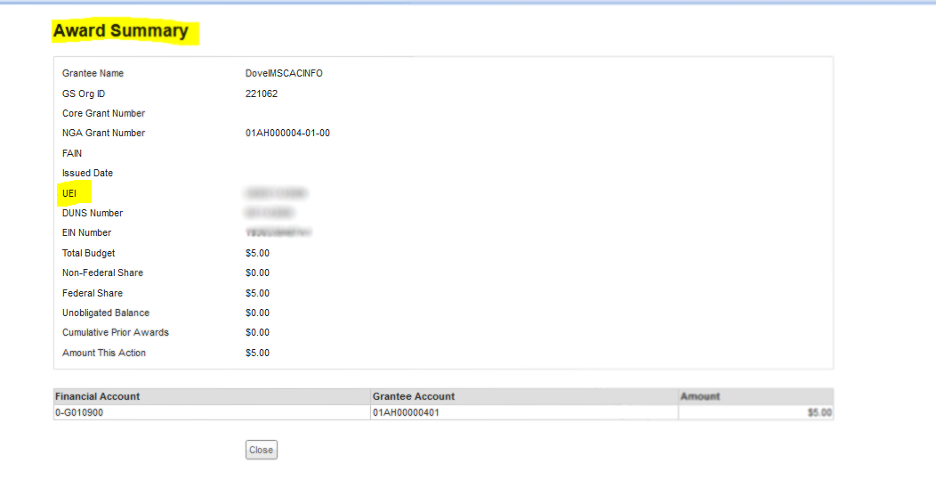Click the Amount column header
Screen dimensions: 936x504
[x=700, y=397]
